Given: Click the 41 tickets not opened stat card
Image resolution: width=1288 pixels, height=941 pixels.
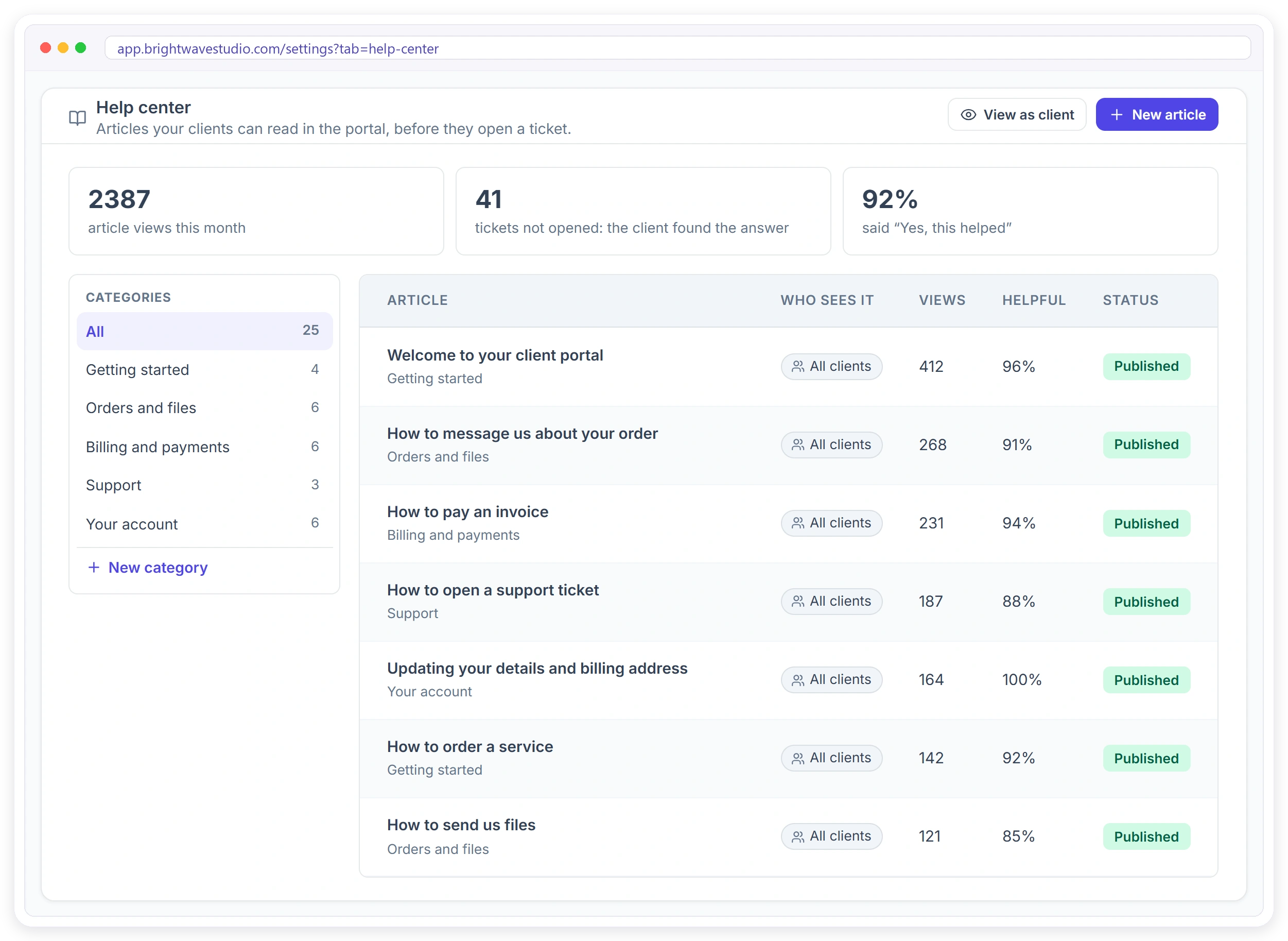Looking at the screenshot, I should point(643,211).
